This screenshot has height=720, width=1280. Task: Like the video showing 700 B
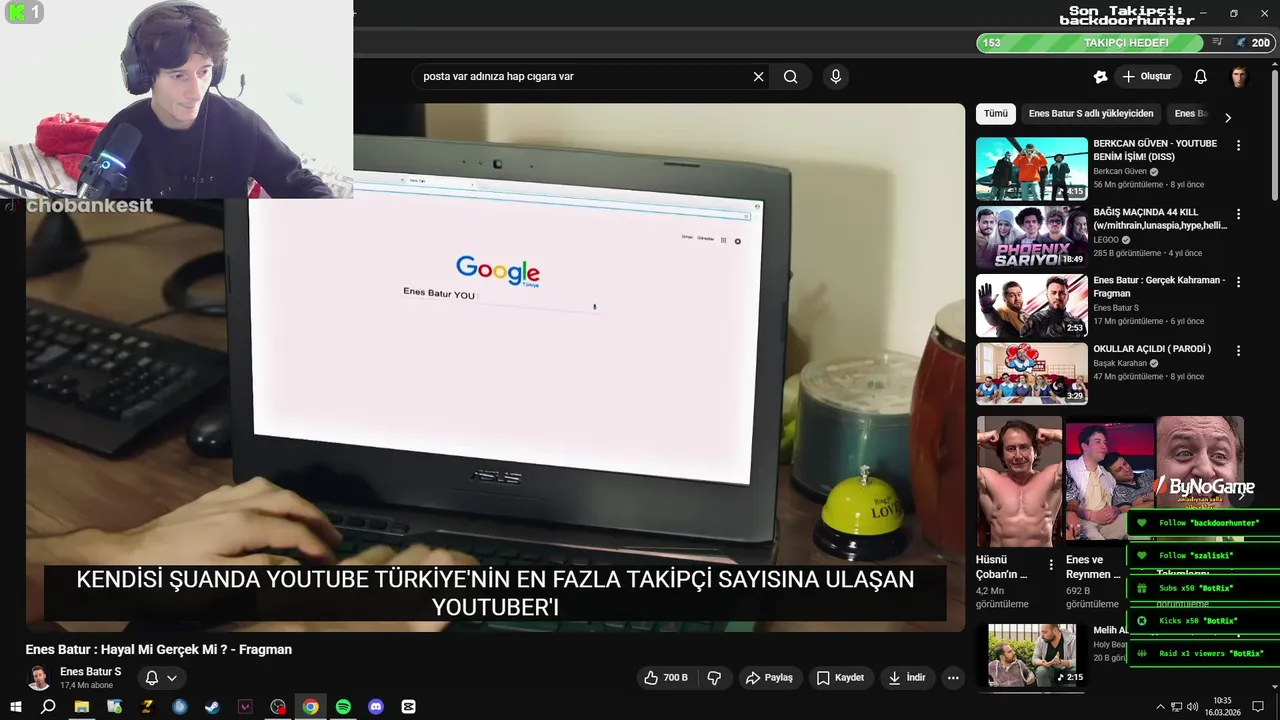(x=666, y=678)
